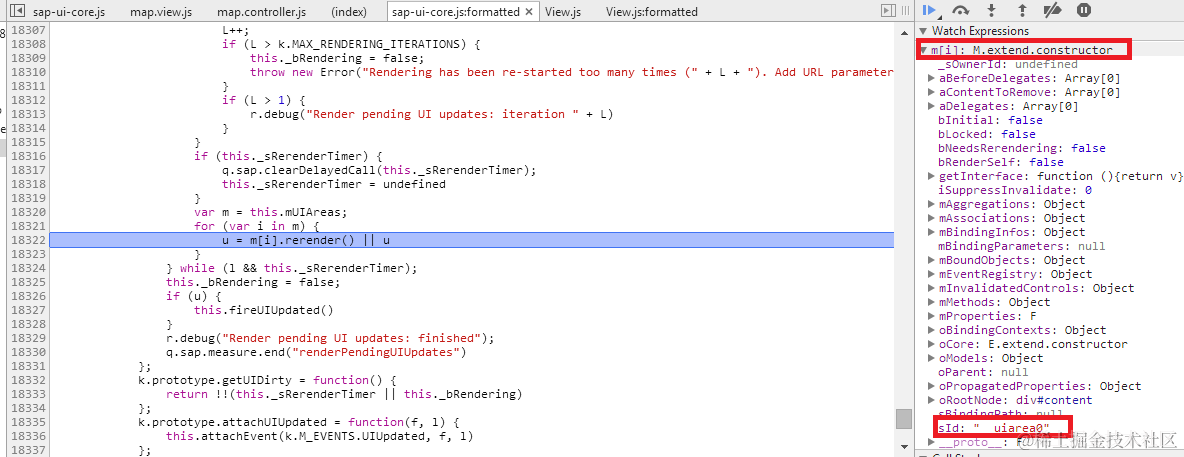Click the attachUIUpdated function definition line
The height and width of the screenshot is (457, 1184).
[298, 421]
